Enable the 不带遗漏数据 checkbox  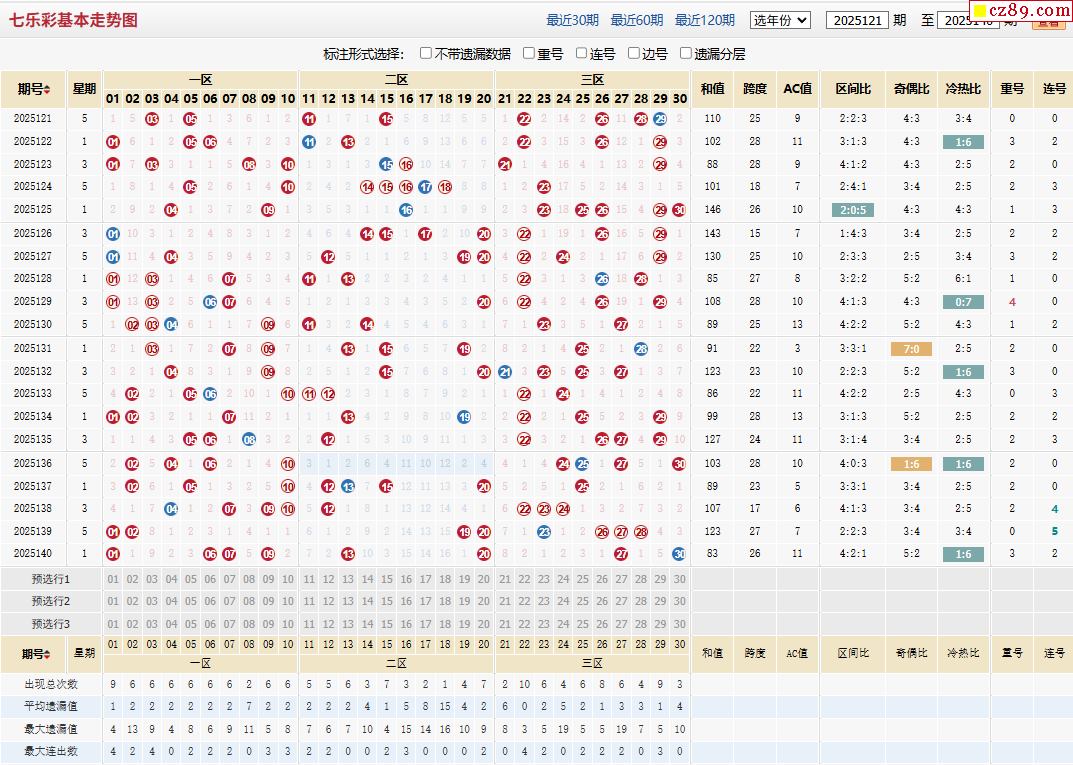[x=426, y=53]
